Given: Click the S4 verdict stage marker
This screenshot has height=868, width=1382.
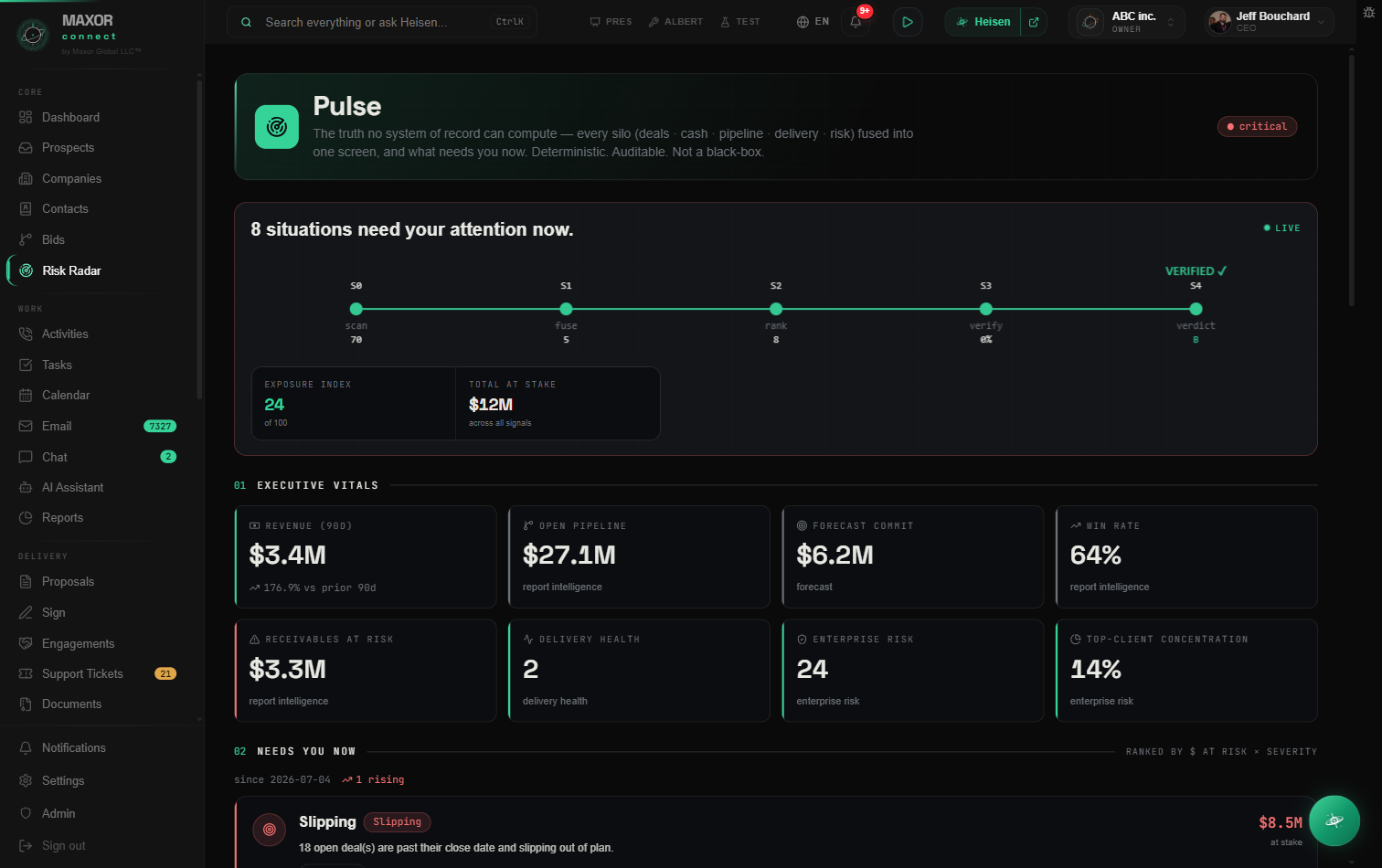Looking at the screenshot, I should (x=1196, y=309).
